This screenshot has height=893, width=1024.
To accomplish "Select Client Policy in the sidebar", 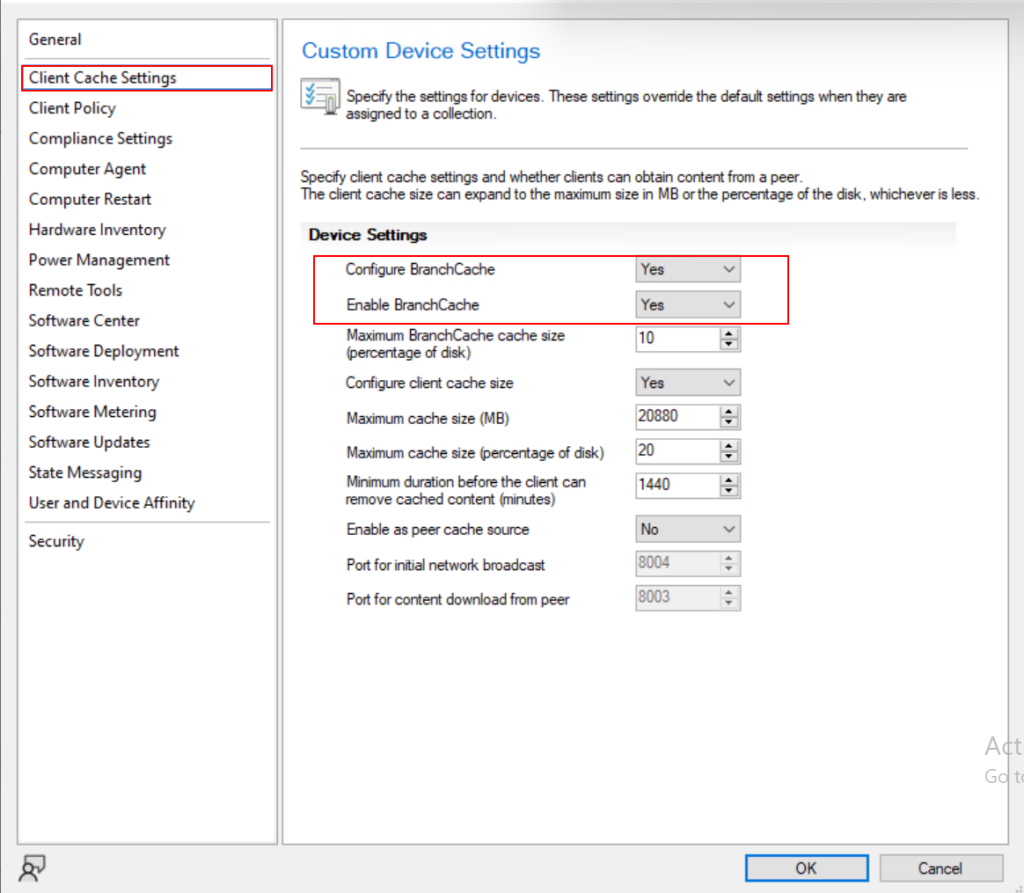I will point(72,108).
